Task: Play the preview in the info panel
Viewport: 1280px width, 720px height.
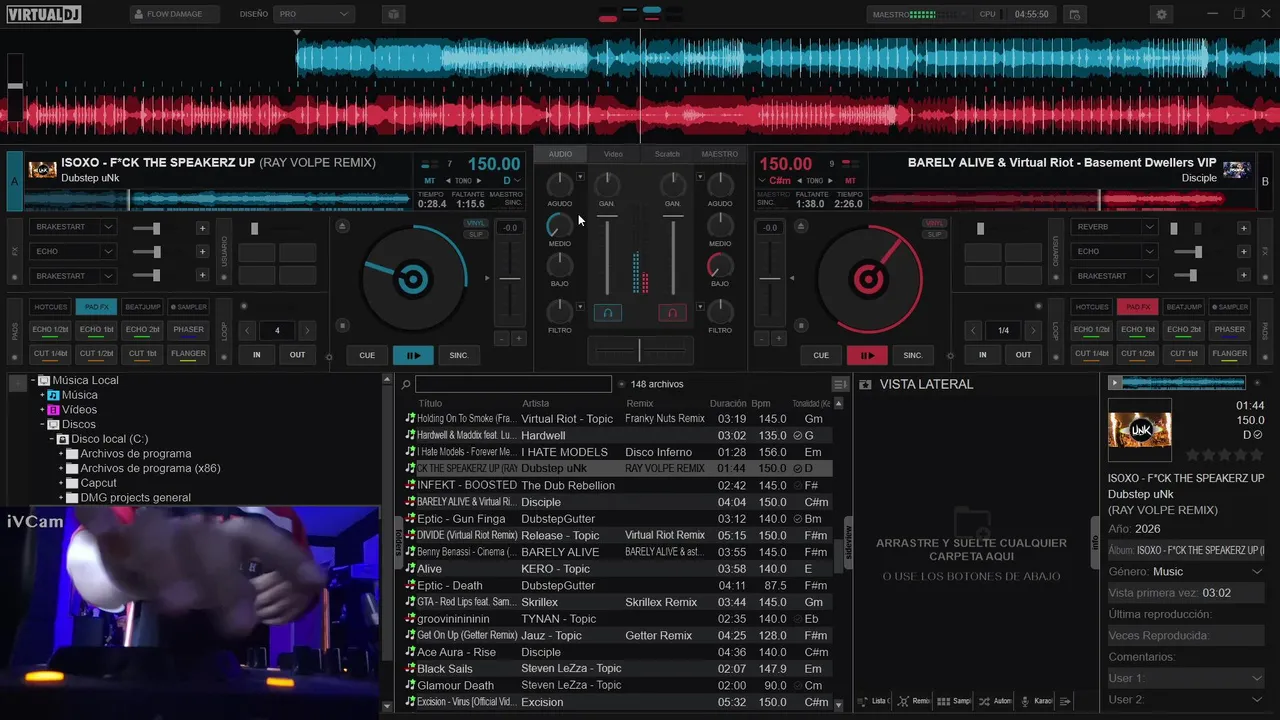Action: pos(1116,383)
